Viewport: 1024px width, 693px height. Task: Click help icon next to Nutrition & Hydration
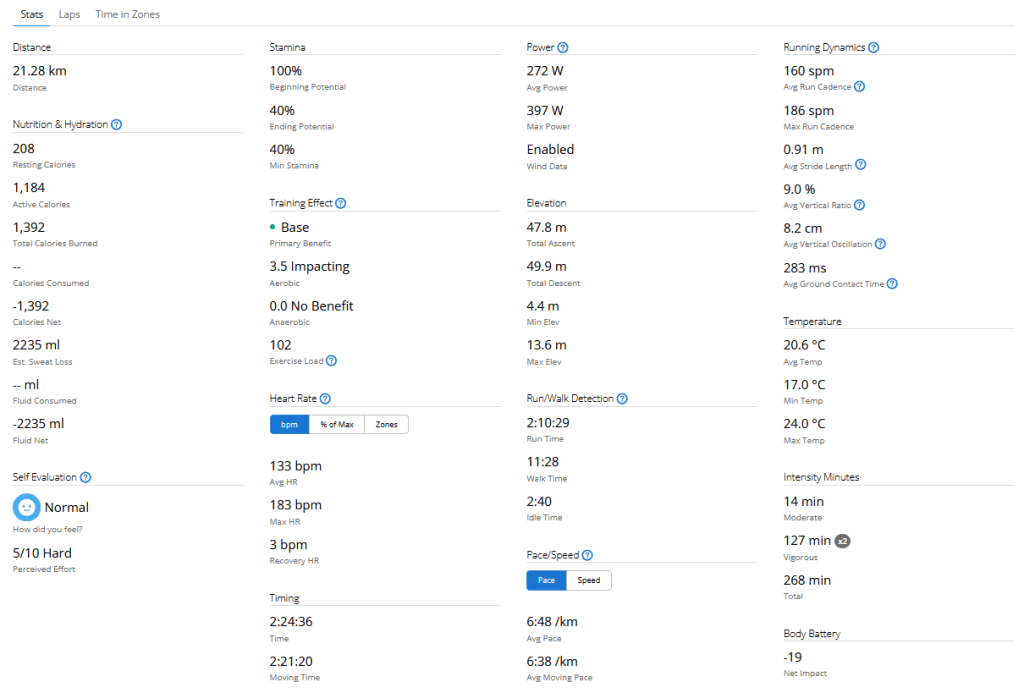[x=117, y=125]
